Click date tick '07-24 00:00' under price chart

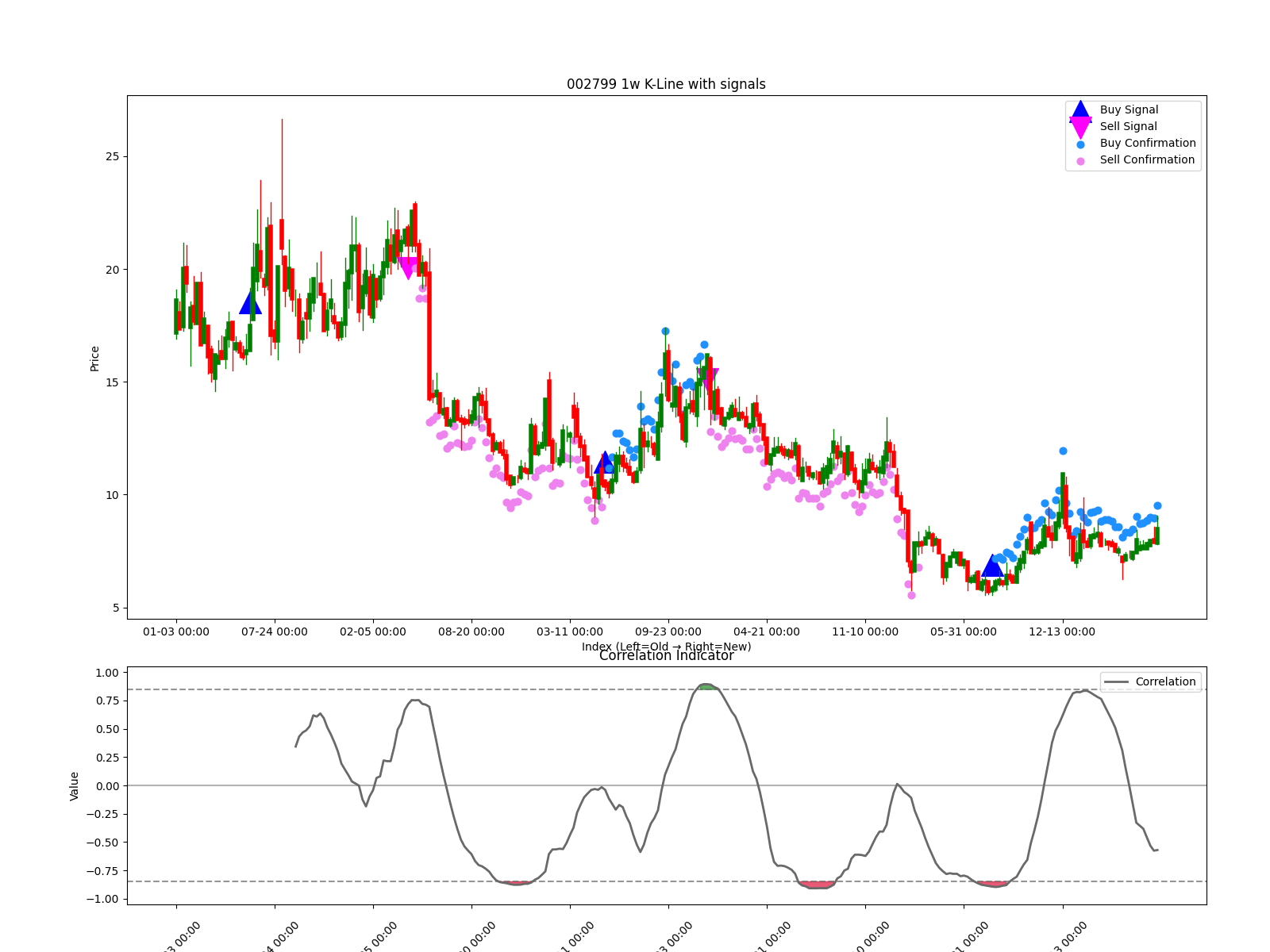[275, 631]
